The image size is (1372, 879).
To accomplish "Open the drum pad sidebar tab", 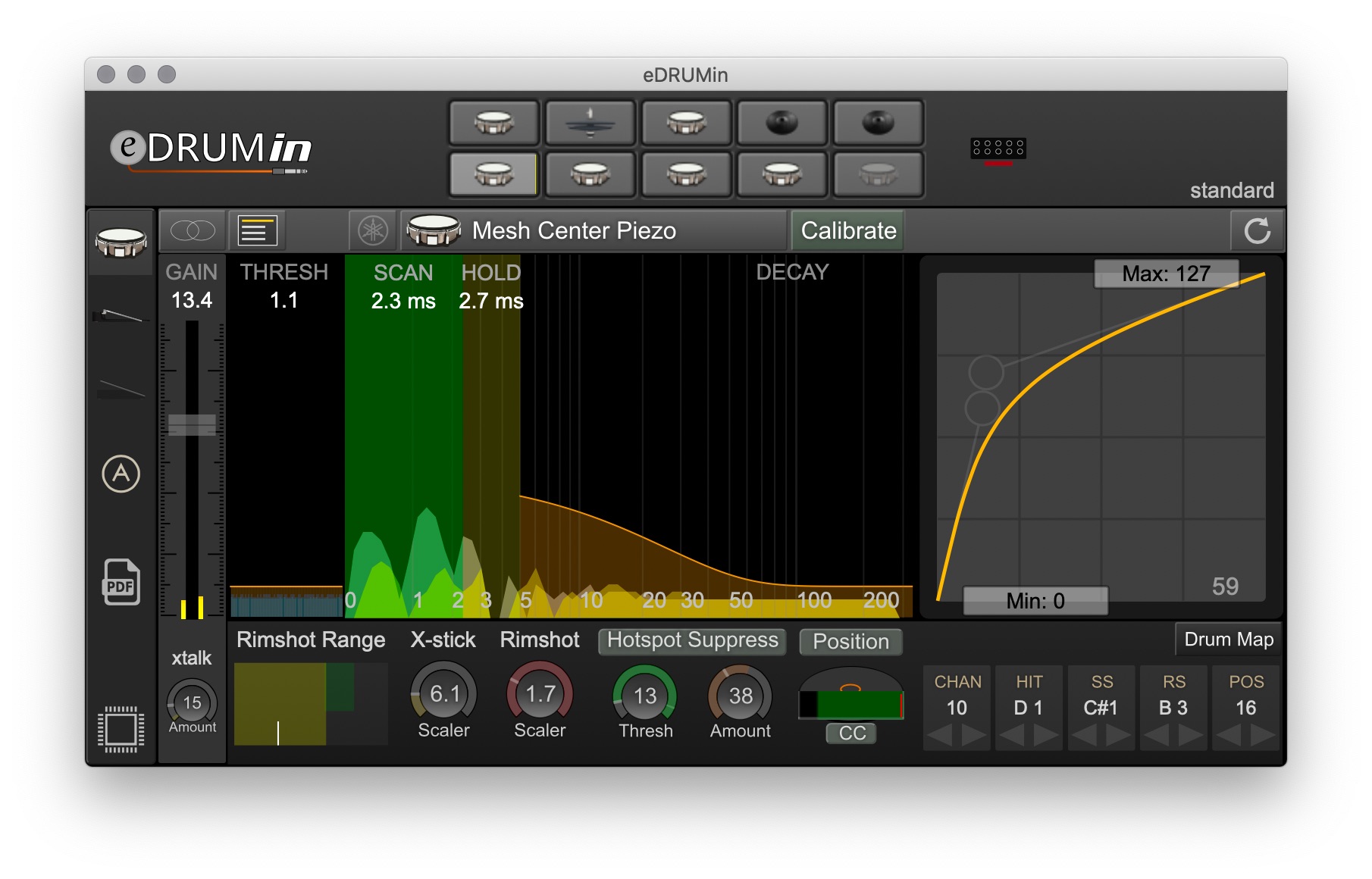I will (x=121, y=242).
